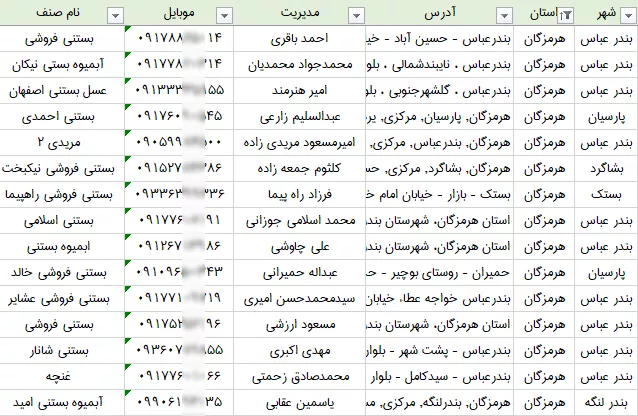The height and width of the screenshot is (416, 638).
Task: Click the بستنی فروشی راهپیما trade name cell
Action: click(x=62, y=195)
